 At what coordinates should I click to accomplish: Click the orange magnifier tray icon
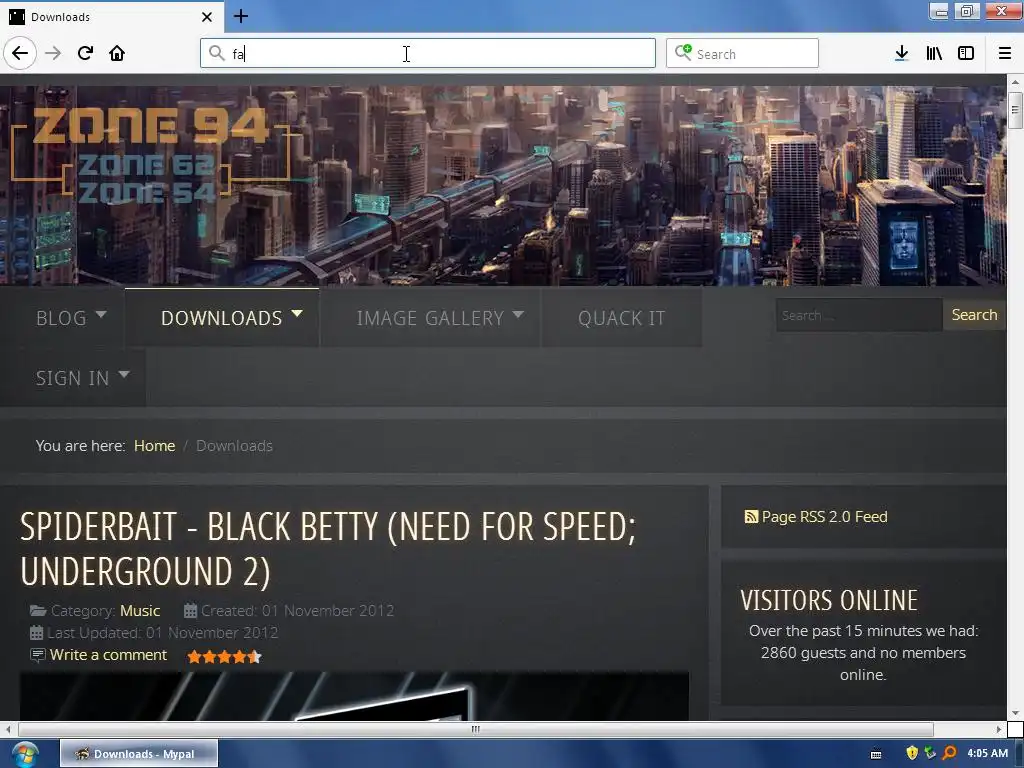click(x=950, y=753)
